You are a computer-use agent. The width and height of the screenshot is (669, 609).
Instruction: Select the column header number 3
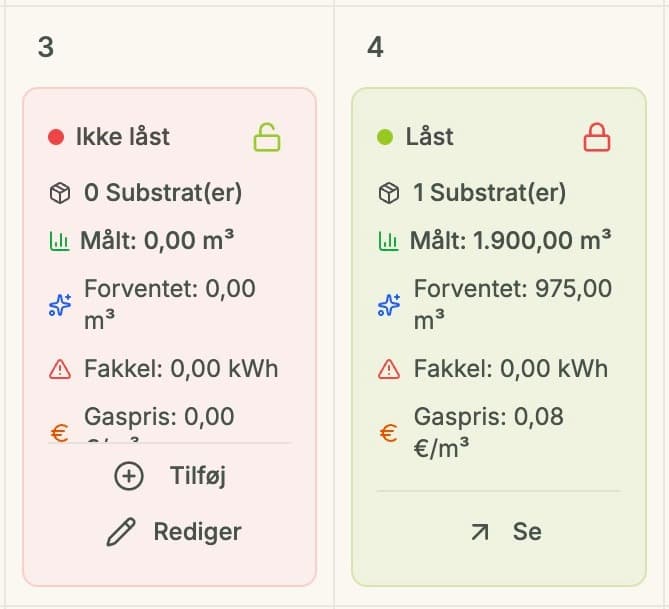click(46, 47)
